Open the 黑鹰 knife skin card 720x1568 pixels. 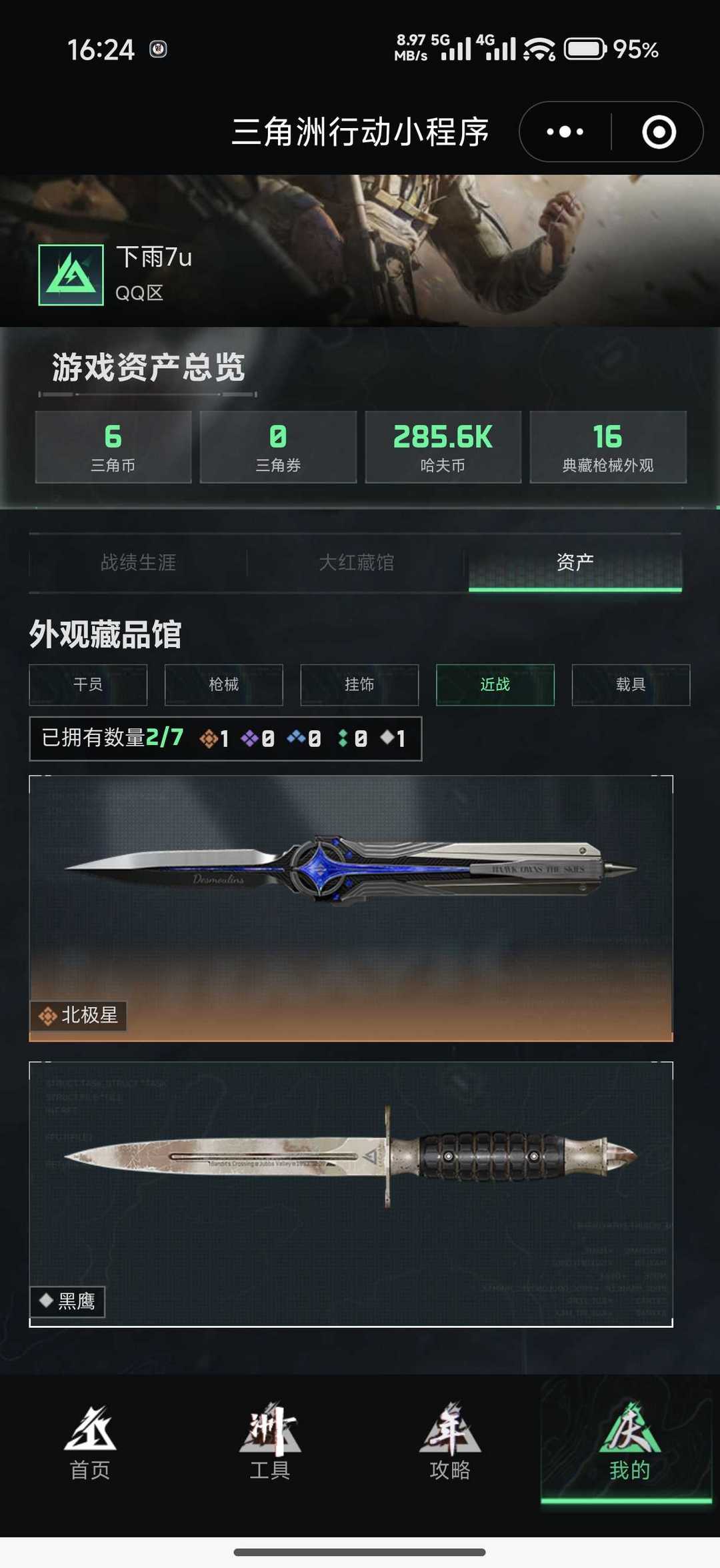coord(351,1194)
